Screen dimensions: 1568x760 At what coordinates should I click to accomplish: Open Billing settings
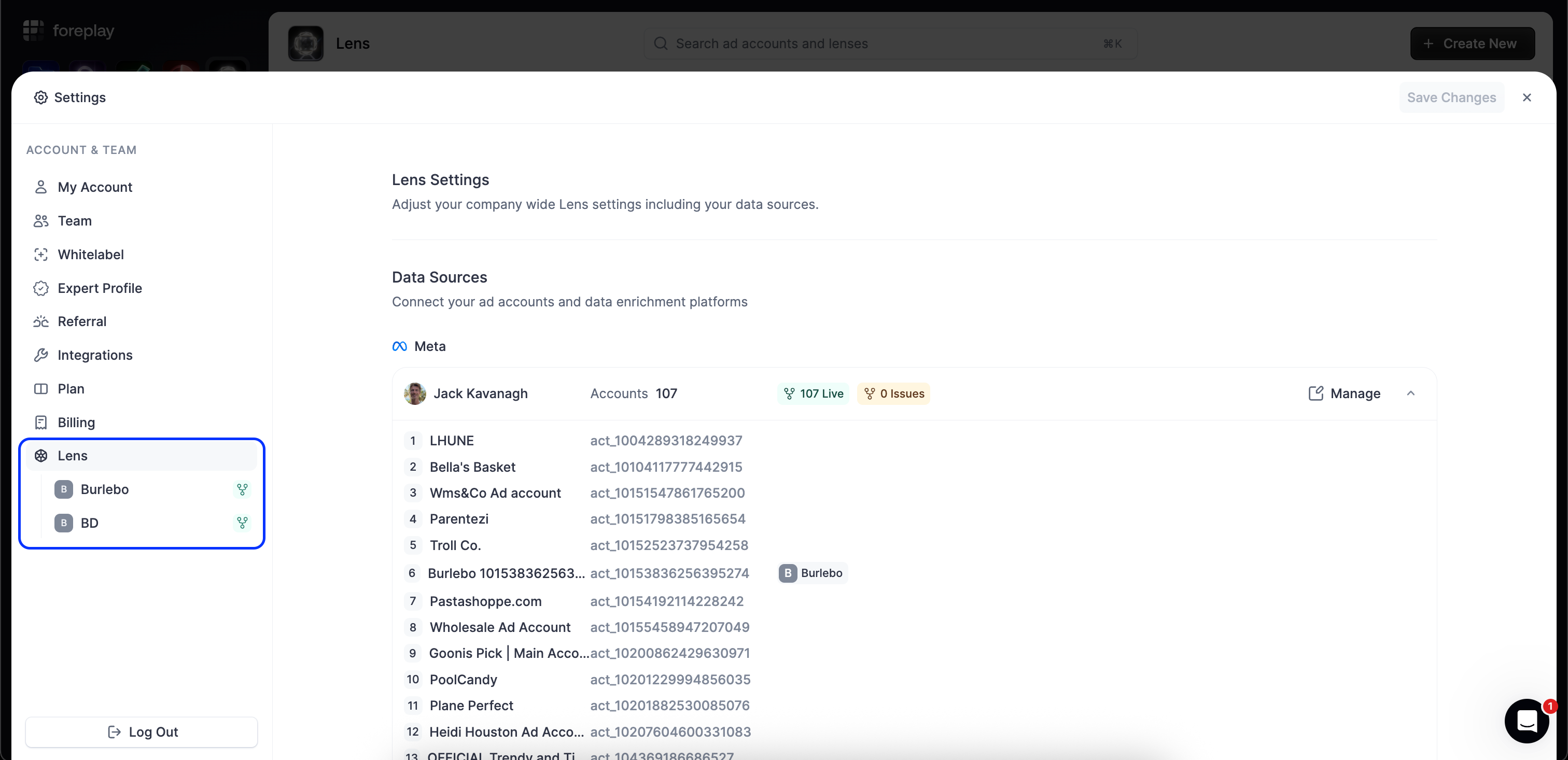(141, 423)
